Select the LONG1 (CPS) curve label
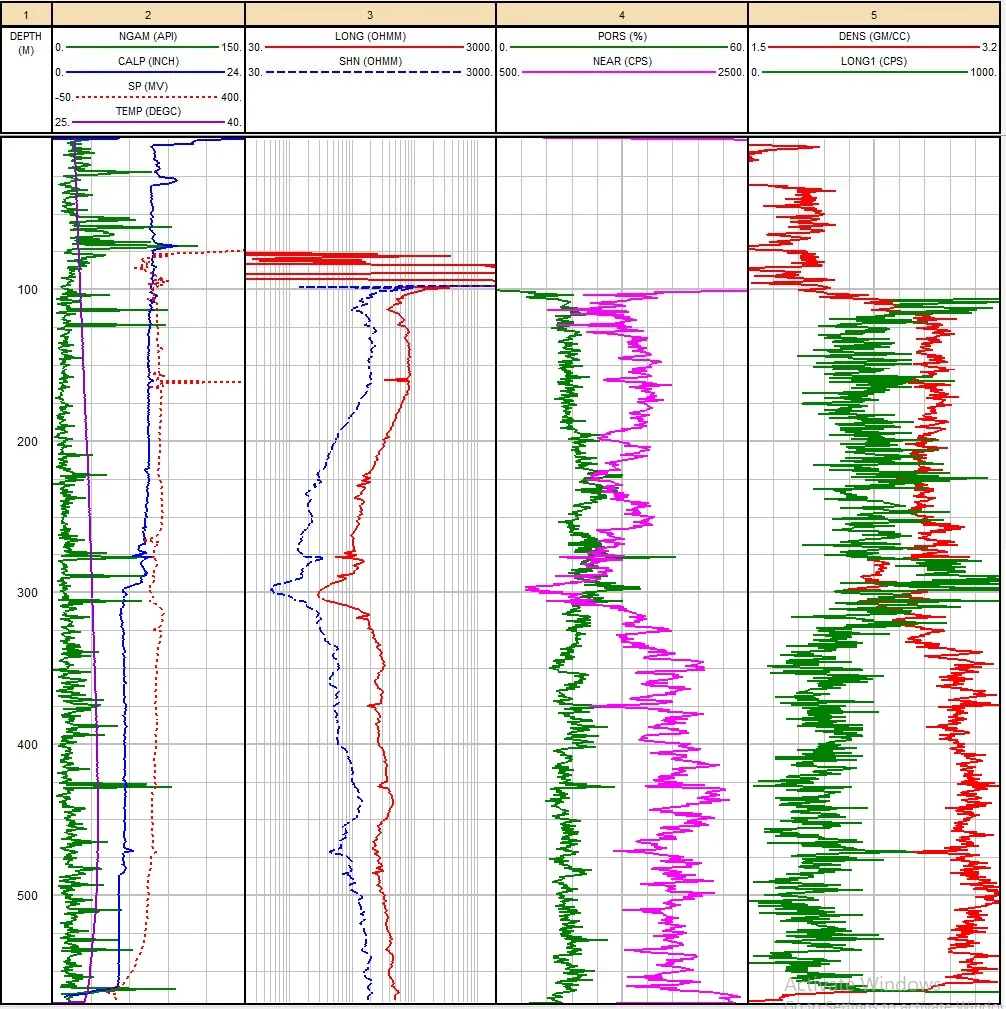Viewport: 1006px width, 1009px height. pos(874,61)
